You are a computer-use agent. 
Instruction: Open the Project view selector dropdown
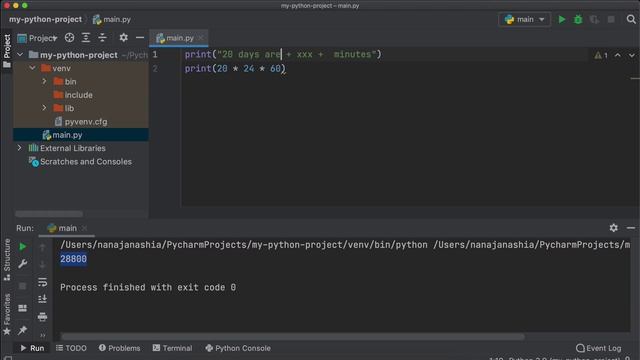[x=38, y=38]
